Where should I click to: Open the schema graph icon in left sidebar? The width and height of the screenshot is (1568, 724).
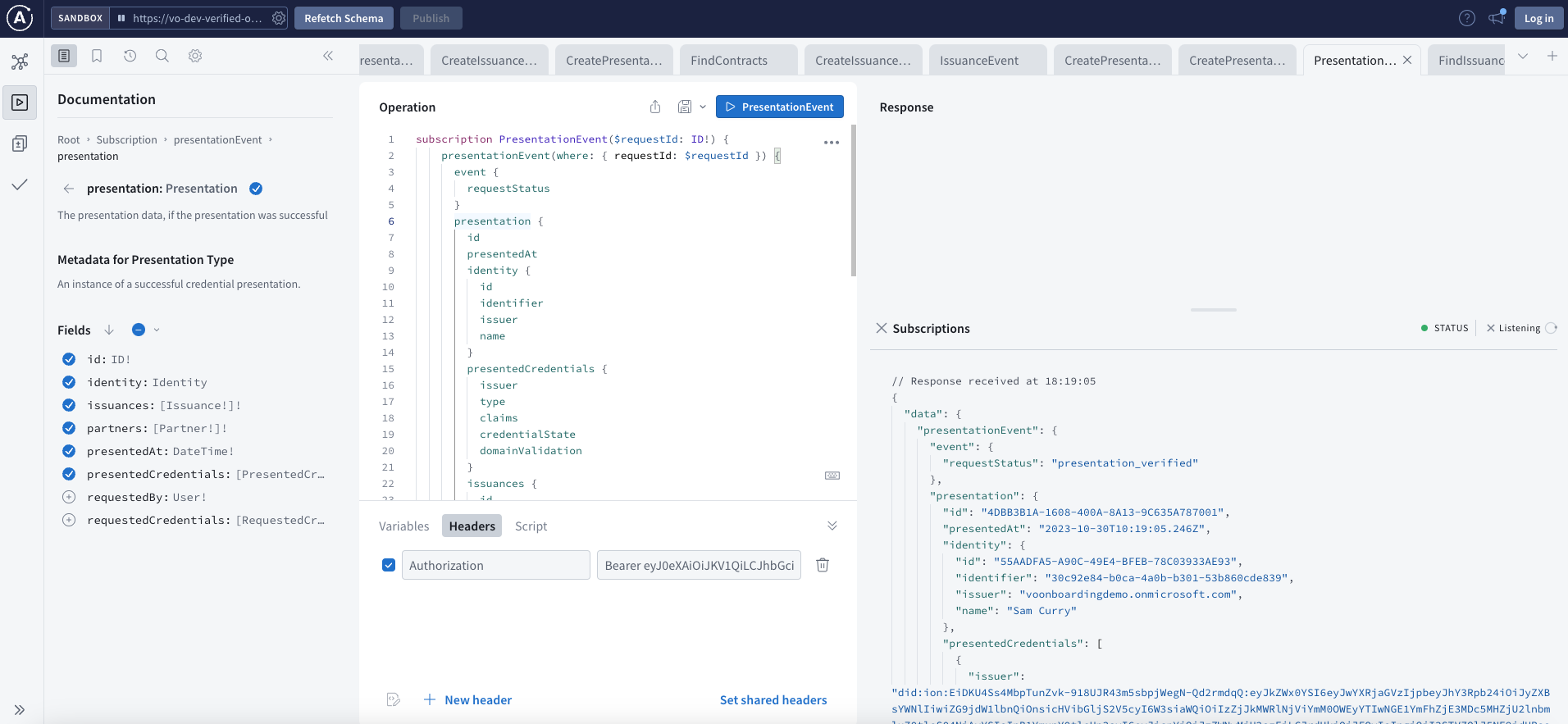tap(20, 61)
